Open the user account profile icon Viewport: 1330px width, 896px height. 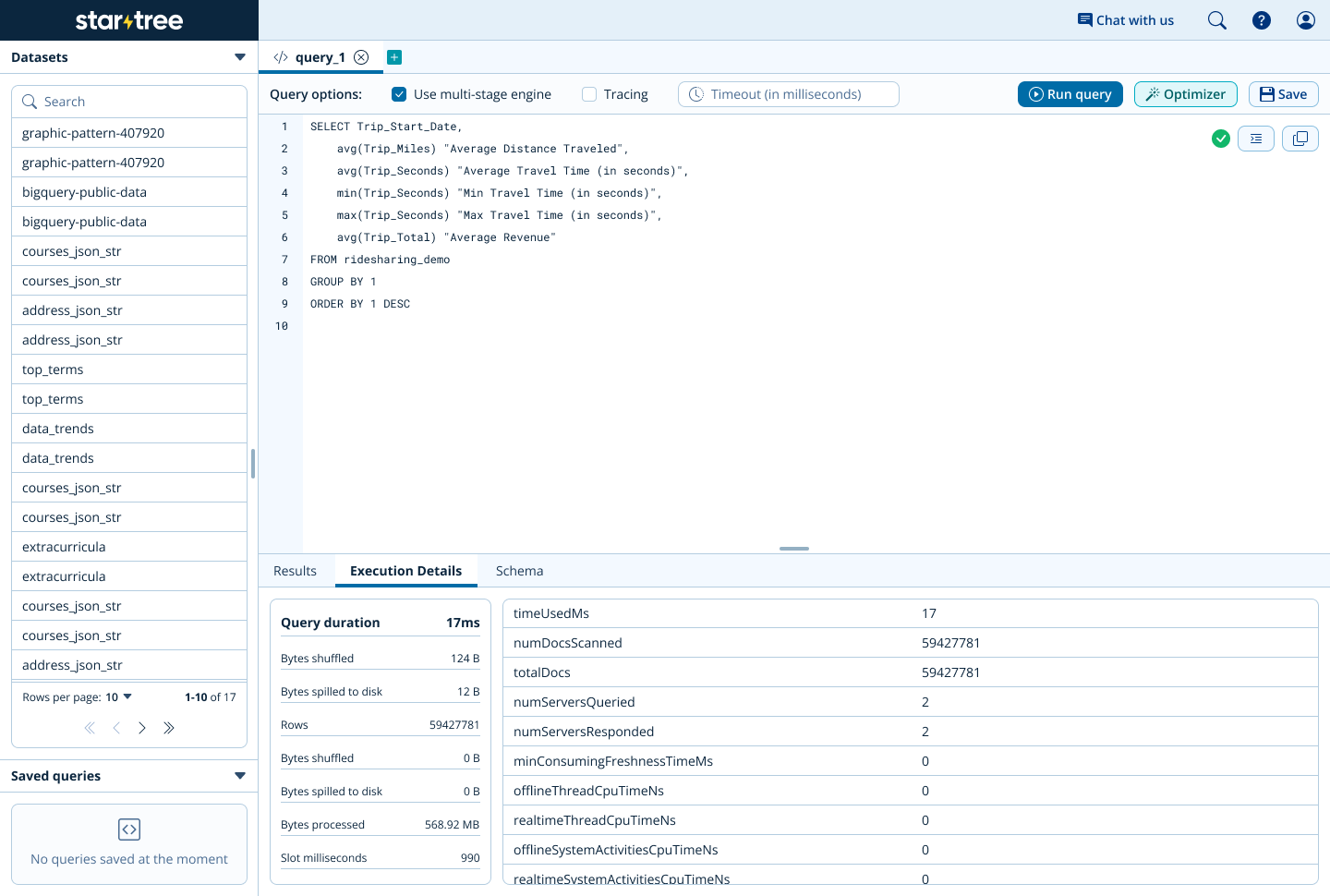coord(1305,20)
